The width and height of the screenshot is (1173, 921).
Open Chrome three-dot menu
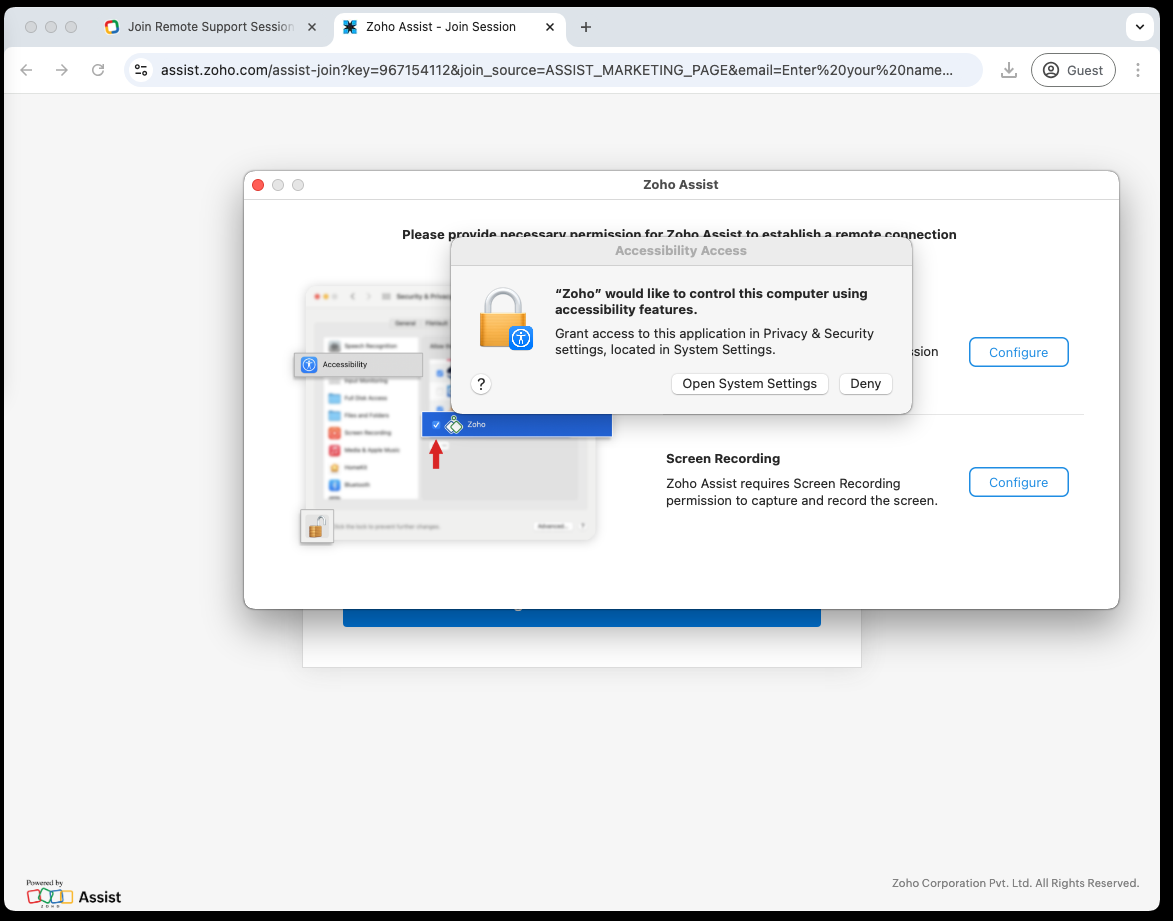click(1137, 70)
